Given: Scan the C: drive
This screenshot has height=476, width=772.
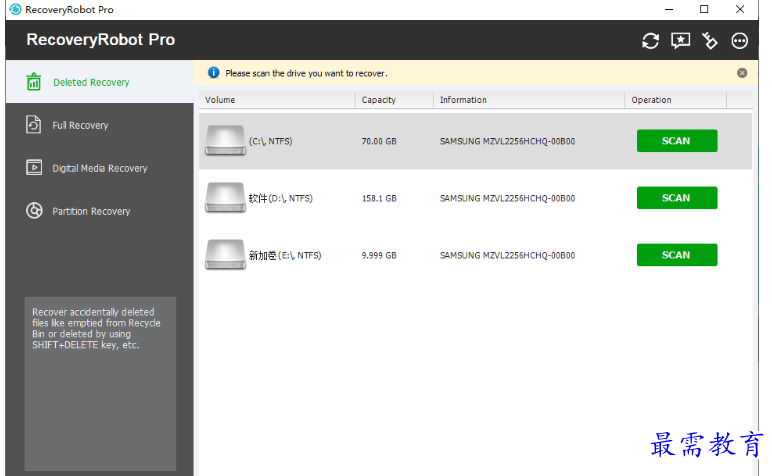Looking at the screenshot, I should [676, 141].
